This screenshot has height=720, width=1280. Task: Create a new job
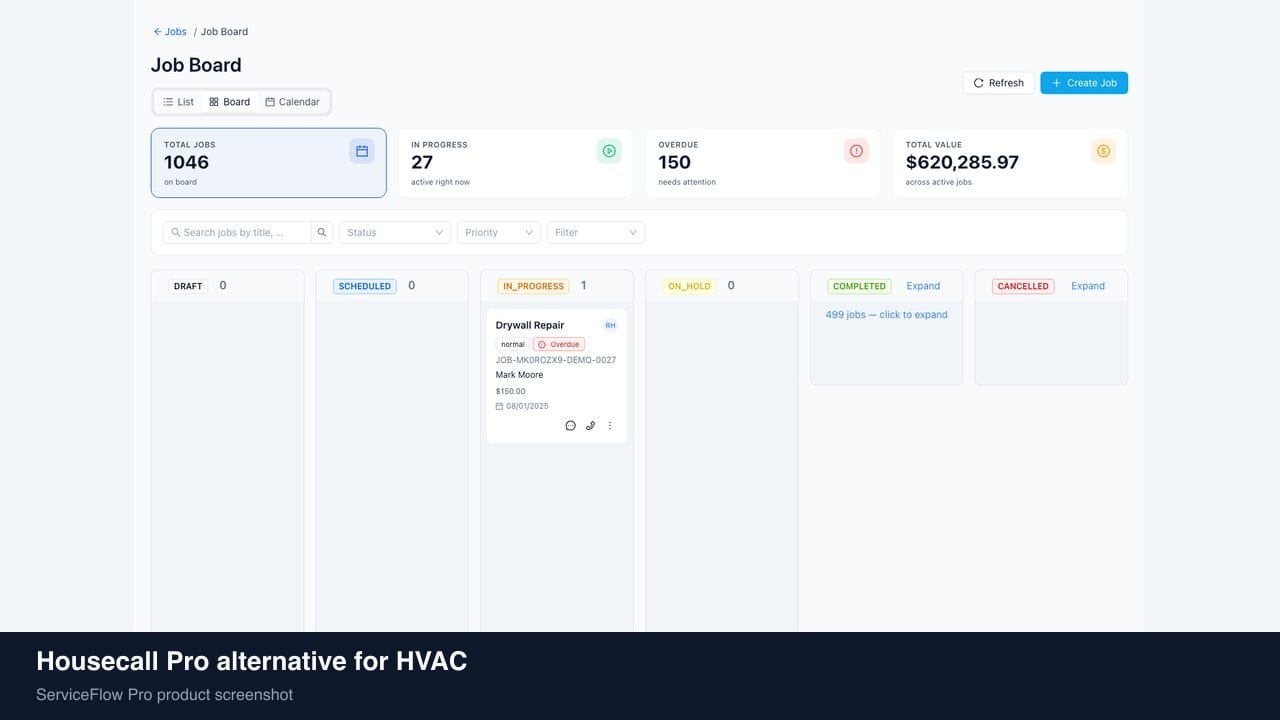pyautogui.click(x=1084, y=83)
